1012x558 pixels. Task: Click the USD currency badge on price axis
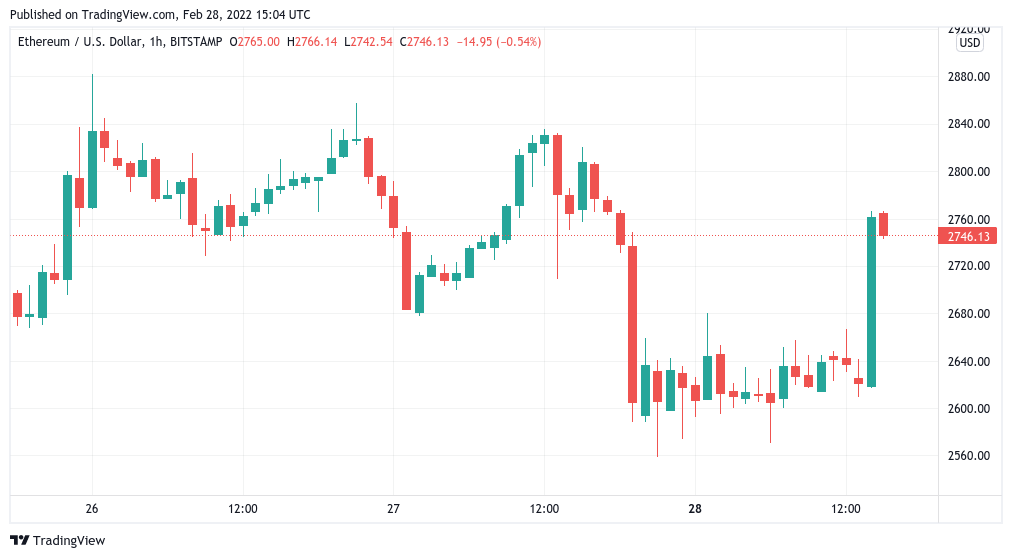tap(969, 43)
